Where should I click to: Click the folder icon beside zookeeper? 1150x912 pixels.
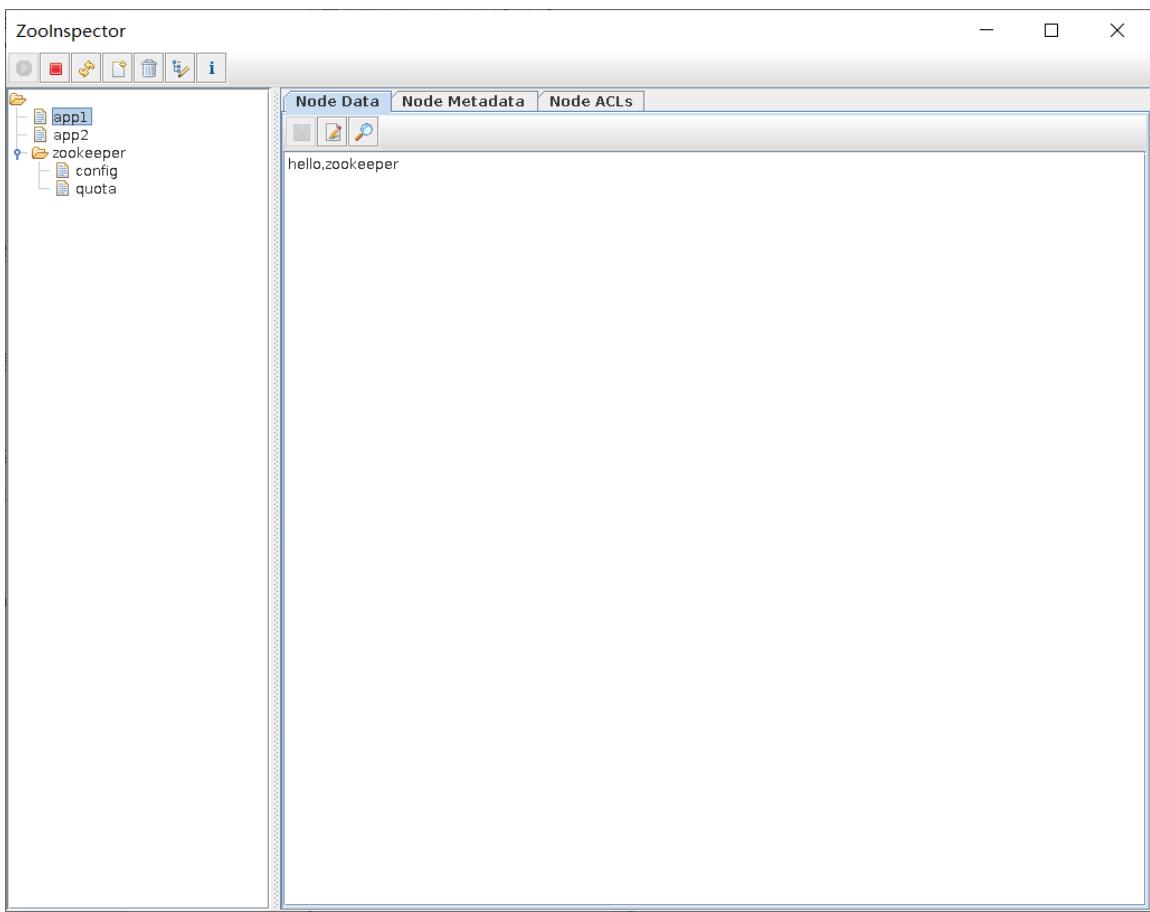click(x=40, y=153)
